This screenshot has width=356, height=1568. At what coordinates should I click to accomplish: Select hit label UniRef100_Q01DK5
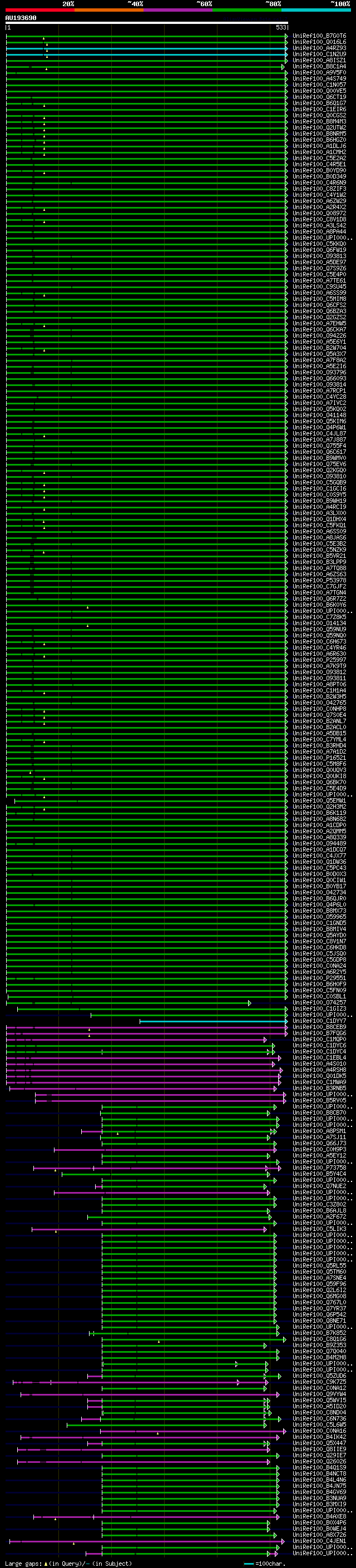point(319,1076)
